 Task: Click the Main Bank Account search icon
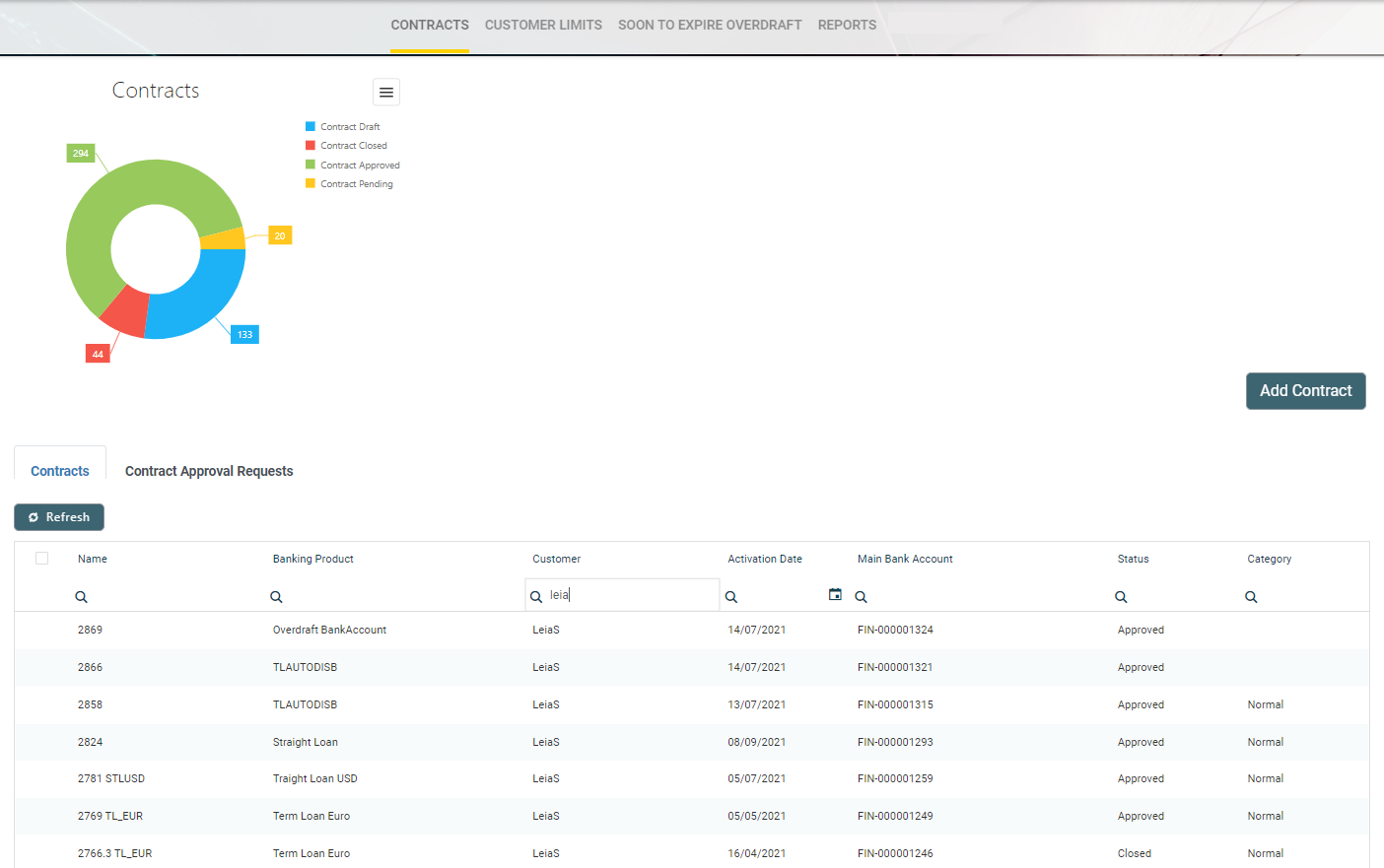[x=862, y=597]
